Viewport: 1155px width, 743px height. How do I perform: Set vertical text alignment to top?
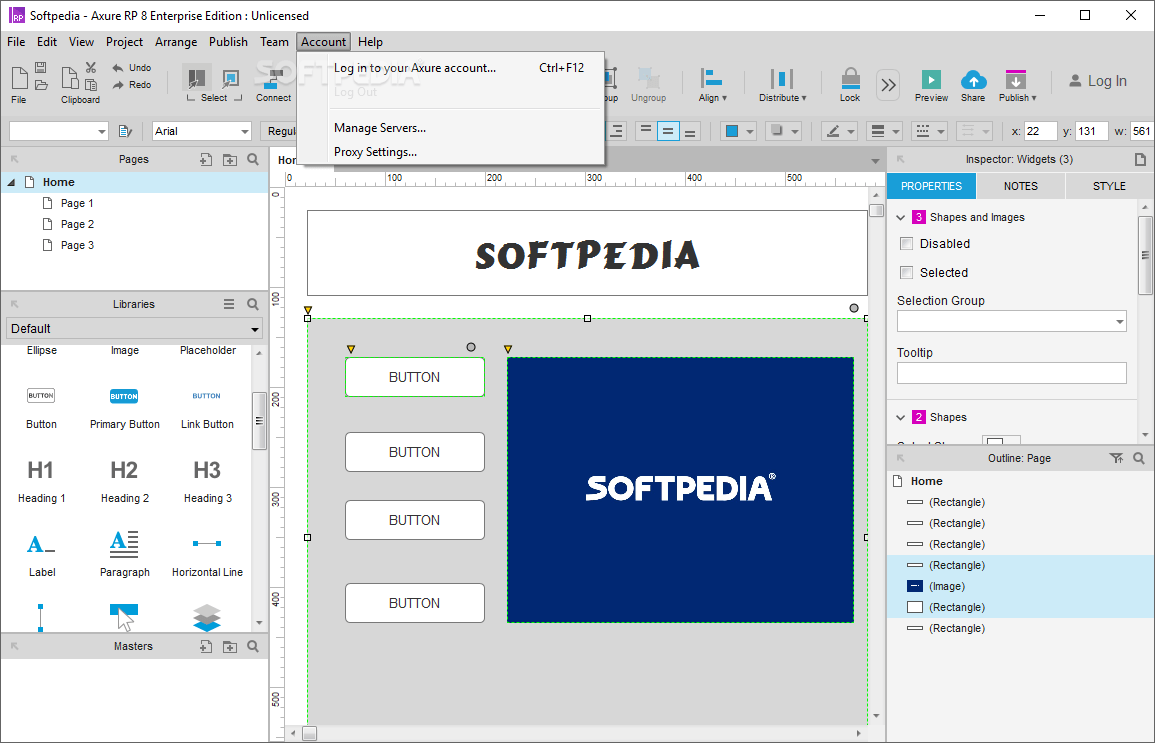[645, 131]
